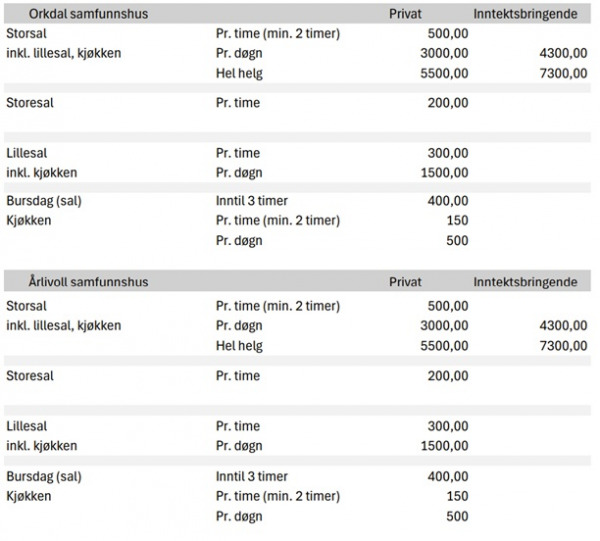
Task: Click the 200,00 Storesal price for Årlivoll
Action: click(x=447, y=376)
